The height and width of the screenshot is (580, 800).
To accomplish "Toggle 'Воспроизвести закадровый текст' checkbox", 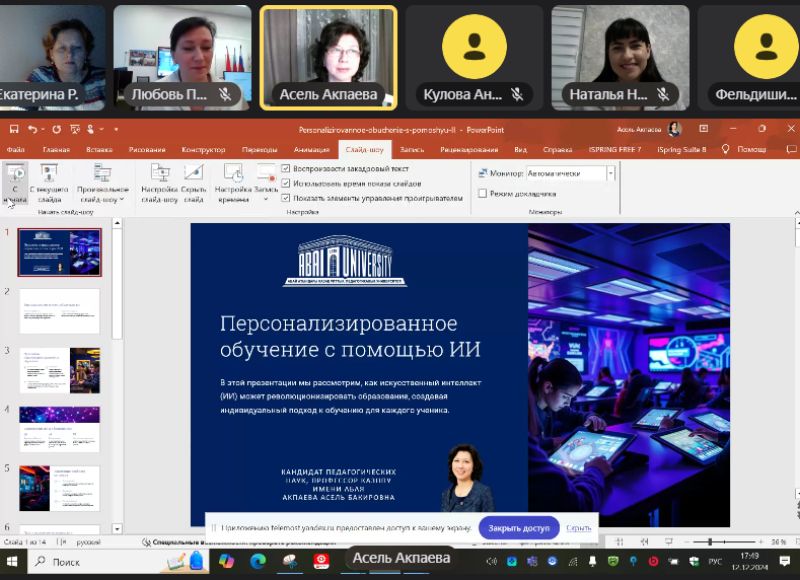I will click(286, 169).
